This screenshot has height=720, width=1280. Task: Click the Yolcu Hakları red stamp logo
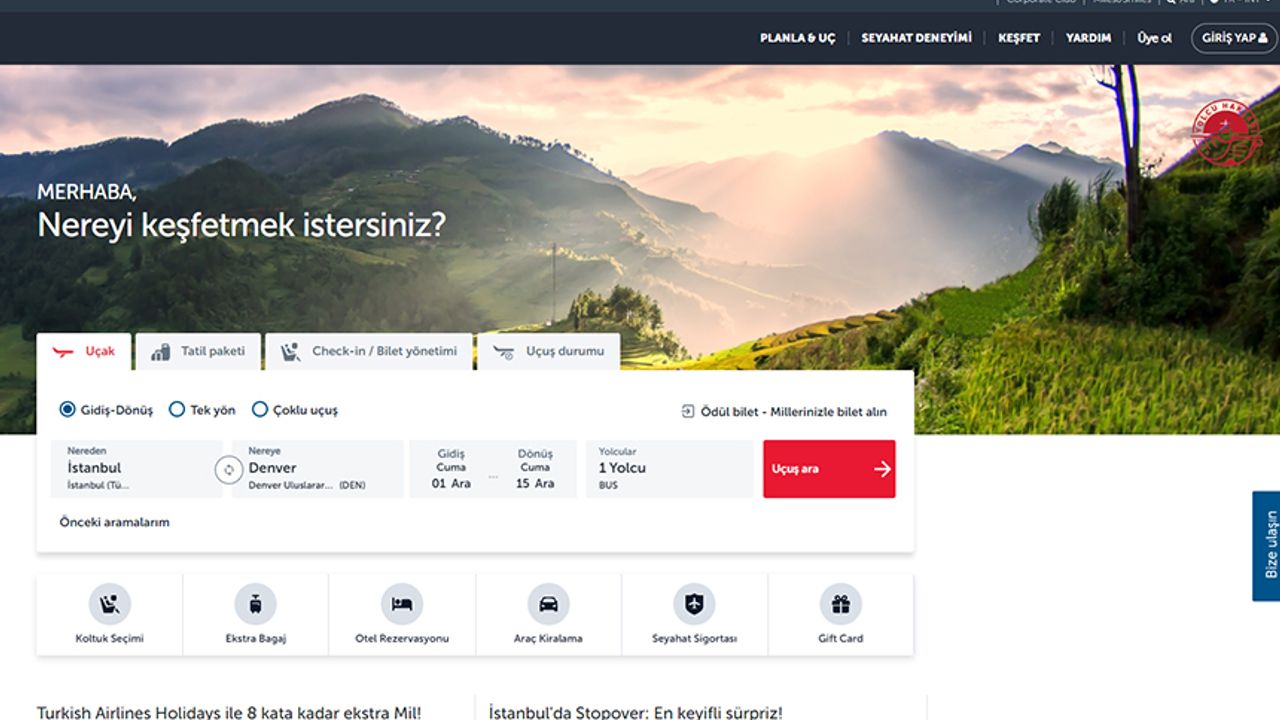coord(1226,132)
